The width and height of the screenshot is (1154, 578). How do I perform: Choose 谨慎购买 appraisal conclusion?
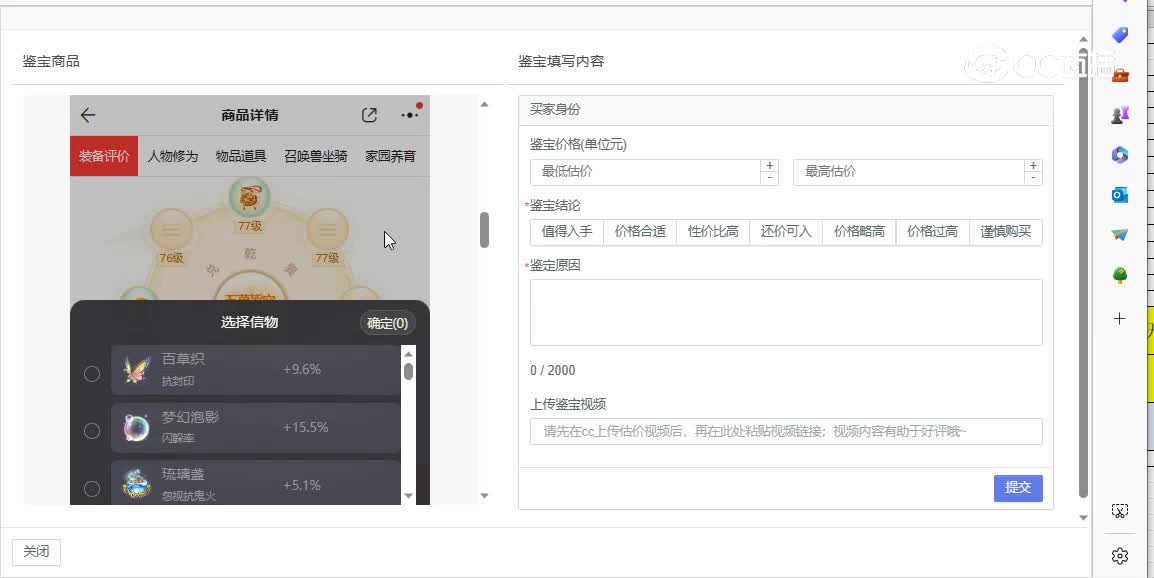pyautogui.click(x=1005, y=232)
